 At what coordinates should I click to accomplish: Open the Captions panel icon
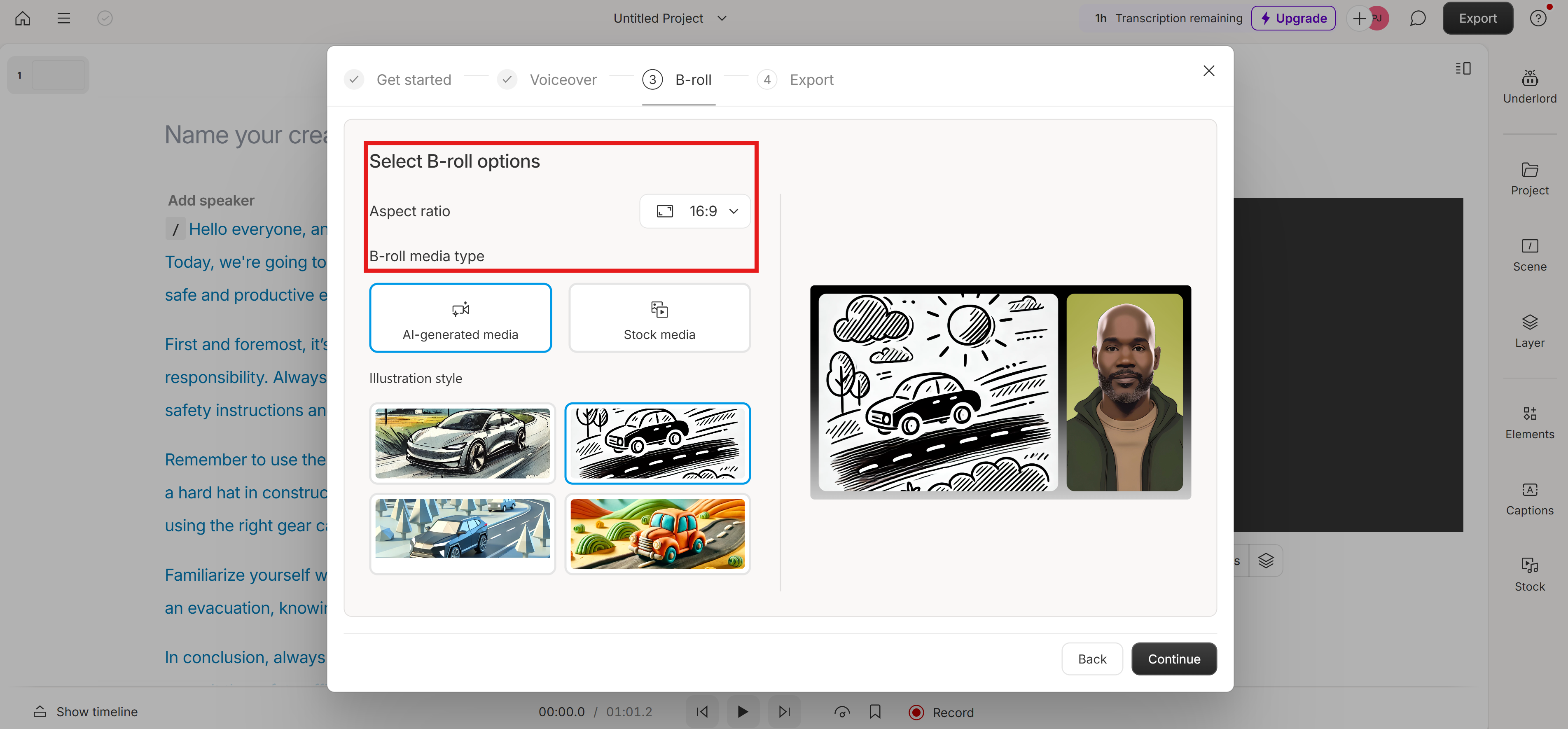[1528, 498]
